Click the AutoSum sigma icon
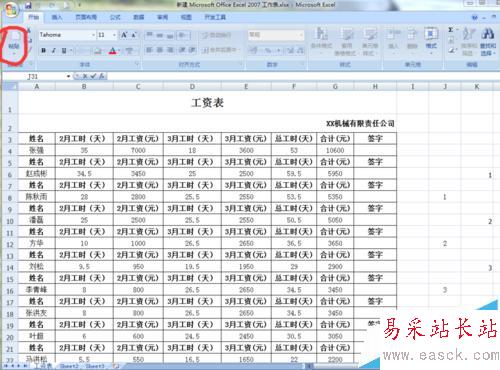500x370 pixels. (x=451, y=30)
